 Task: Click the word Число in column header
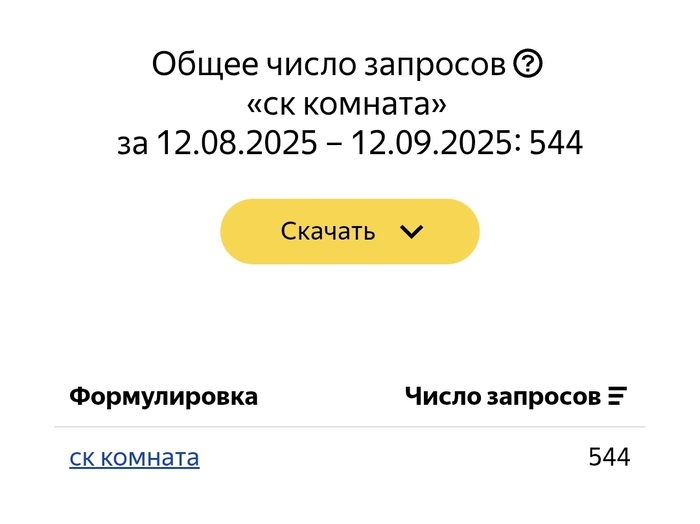coord(441,396)
